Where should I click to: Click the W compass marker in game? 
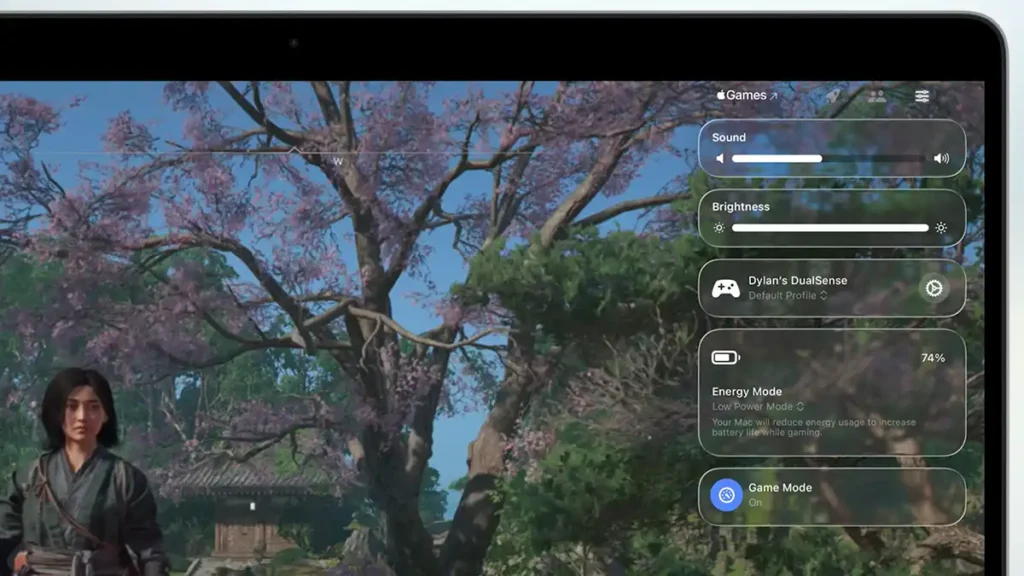(x=338, y=161)
